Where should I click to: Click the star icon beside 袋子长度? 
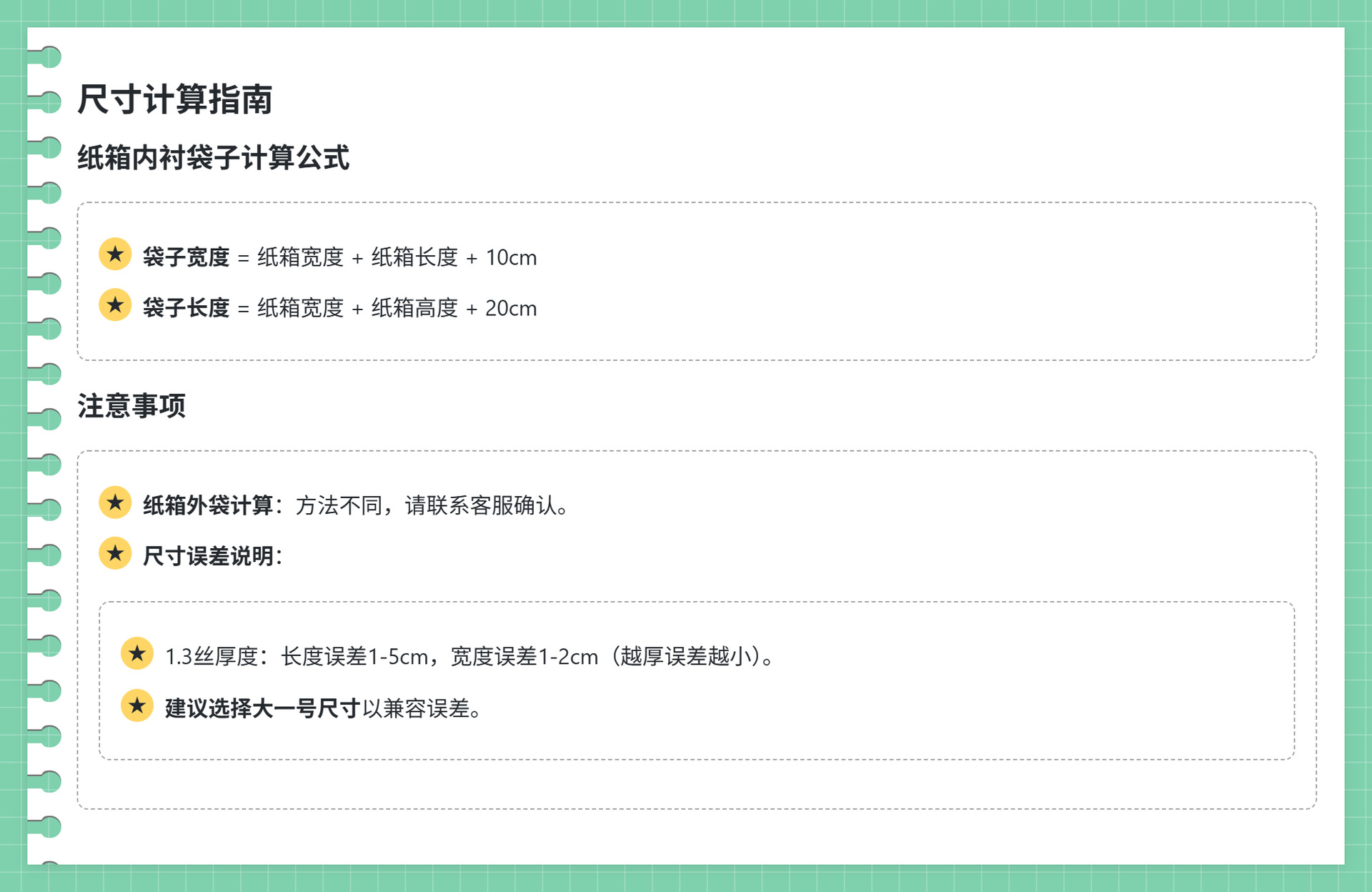[115, 305]
